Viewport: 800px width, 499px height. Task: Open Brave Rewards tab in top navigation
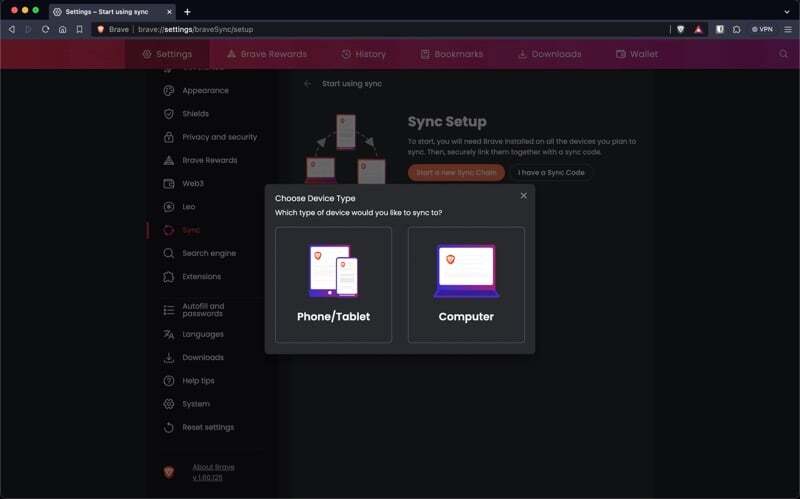click(x=267, y=54)
